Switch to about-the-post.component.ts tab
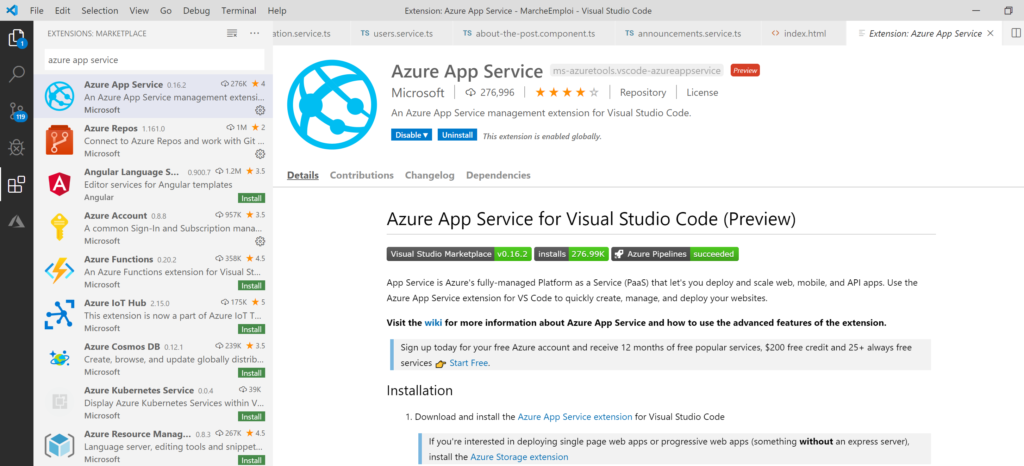The width and height of the screenshot is (1024, 466). 532,33
